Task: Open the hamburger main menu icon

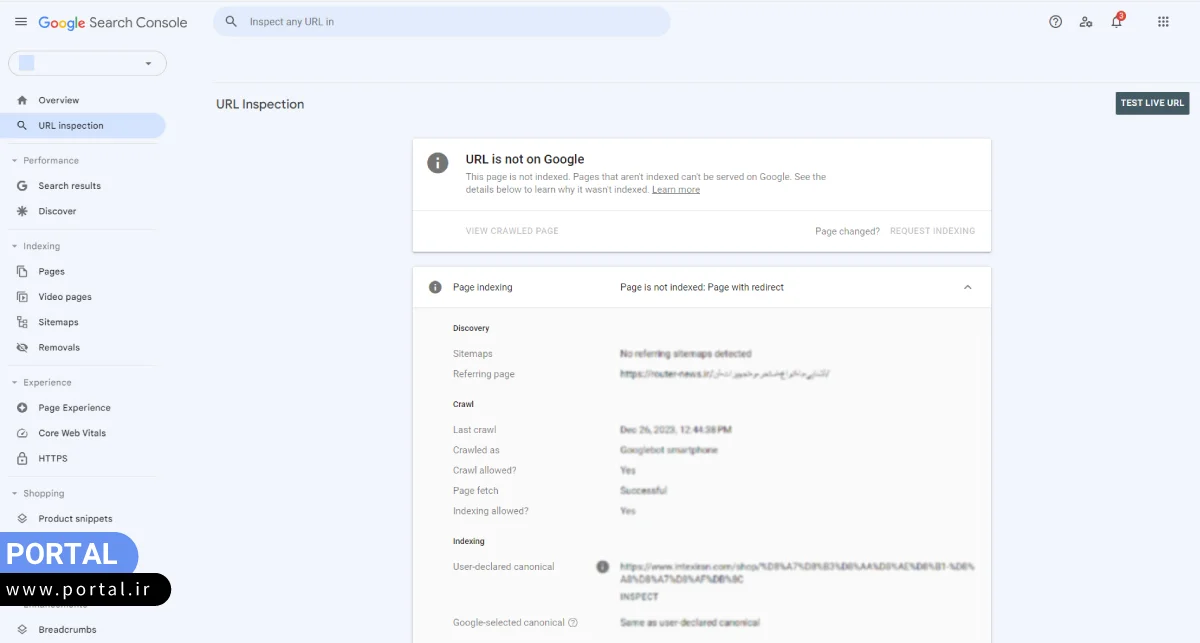Action: (x=21, y=22)
